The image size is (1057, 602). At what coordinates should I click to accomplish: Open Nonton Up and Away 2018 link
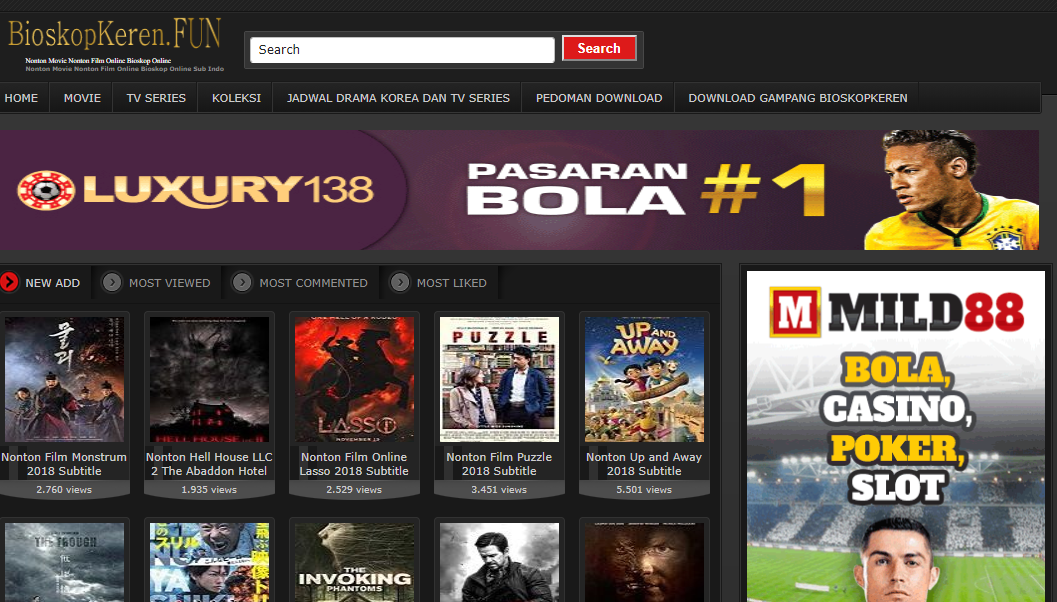click(x=644, y=464)
